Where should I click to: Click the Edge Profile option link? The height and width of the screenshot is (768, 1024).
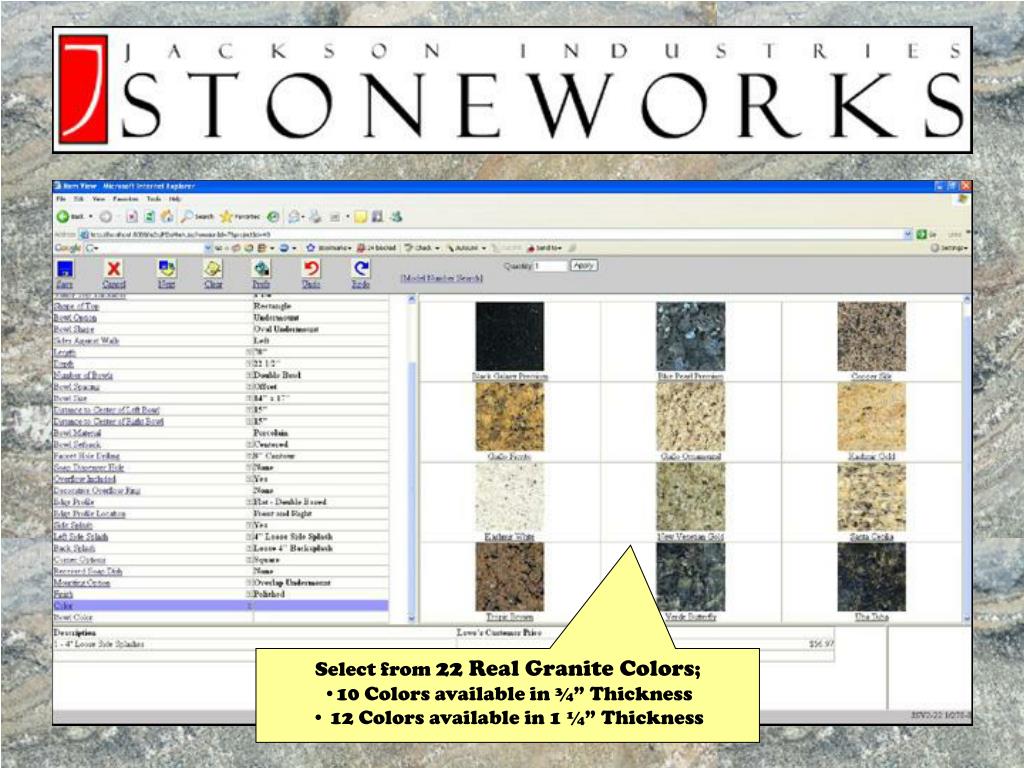coord(74,502)
